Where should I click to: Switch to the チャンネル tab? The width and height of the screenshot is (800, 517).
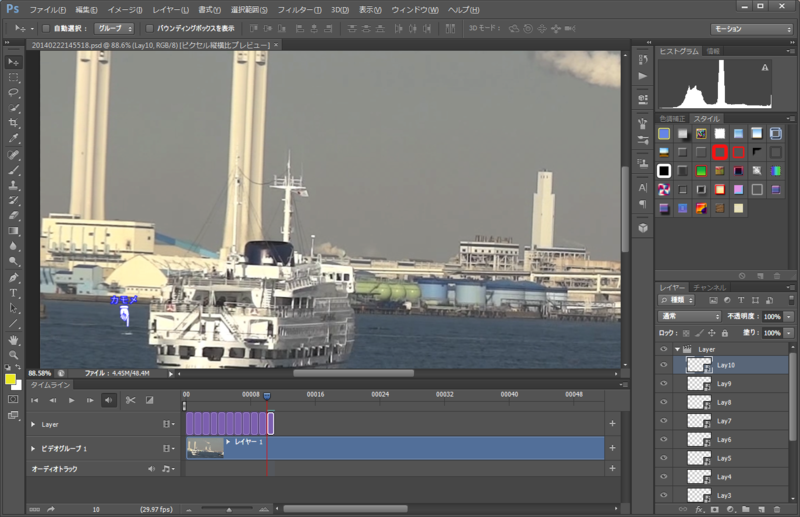709,287
